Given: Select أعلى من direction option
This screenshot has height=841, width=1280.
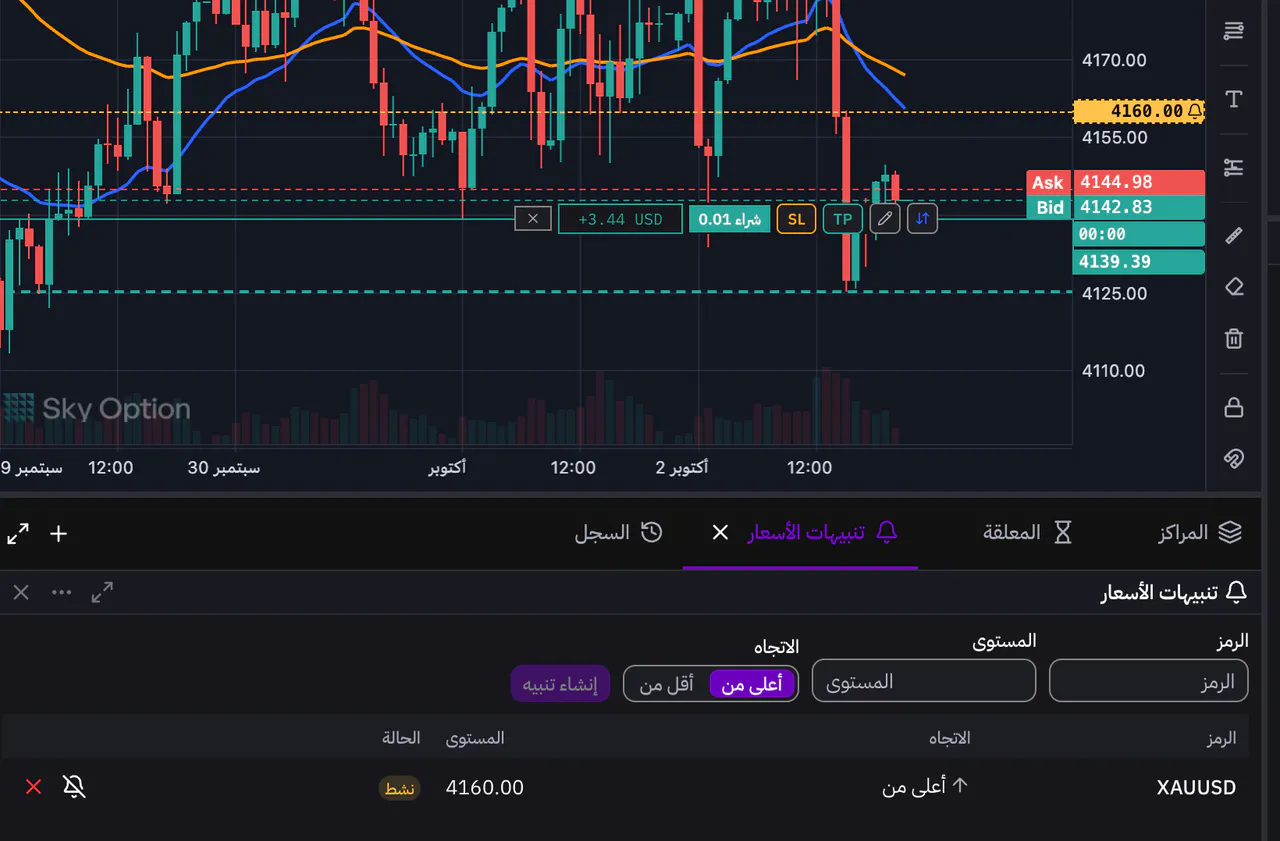Looking at the screenshot, I should coord(752,685).
